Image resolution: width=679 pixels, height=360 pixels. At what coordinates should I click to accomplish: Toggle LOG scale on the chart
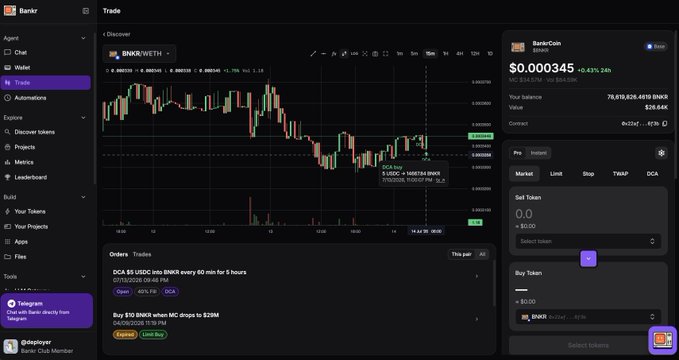pos(354,54)
